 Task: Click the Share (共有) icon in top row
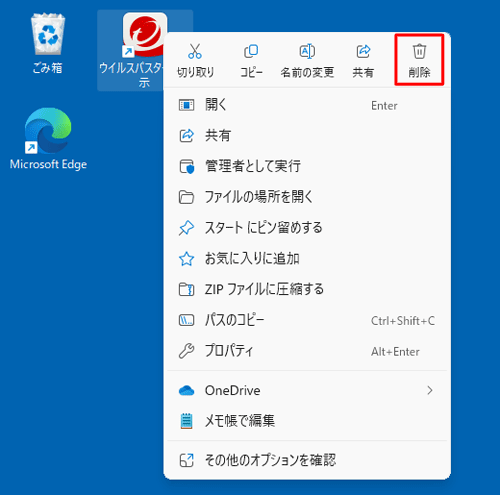tap(363, 52)
